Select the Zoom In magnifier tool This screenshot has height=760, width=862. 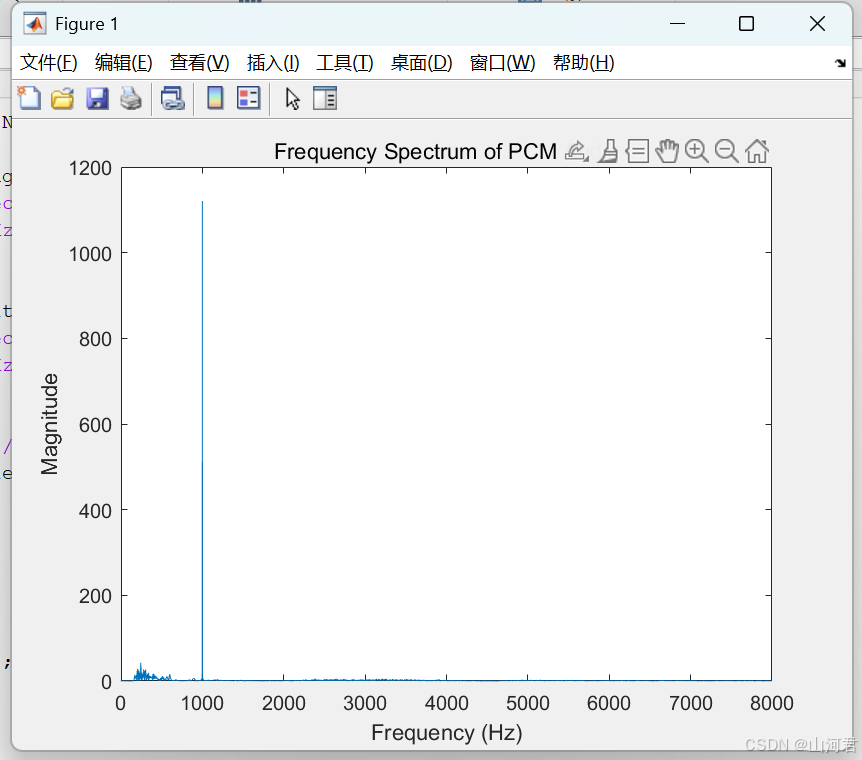[x=697, y=151]
